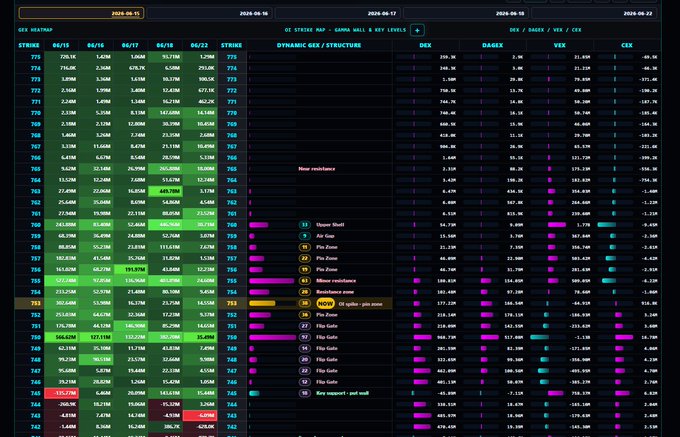Select score badge 13 on the Upper Shelf row

click(304, 225)
